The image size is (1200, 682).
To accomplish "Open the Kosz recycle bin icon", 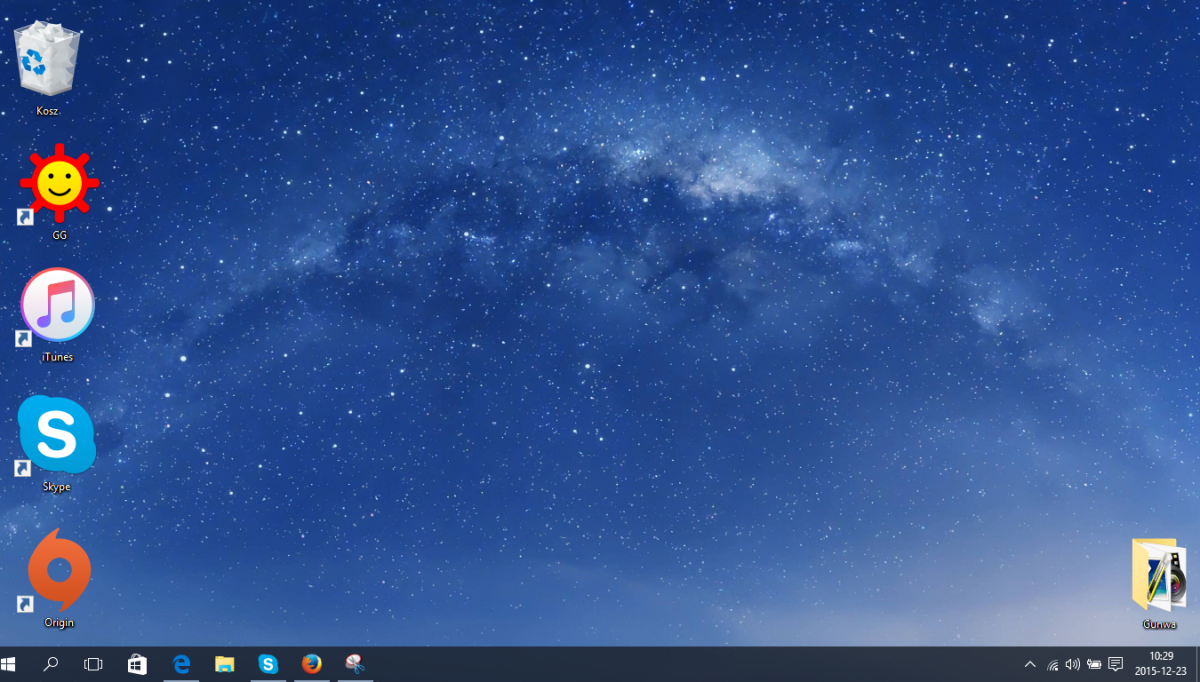I will 47,60.
